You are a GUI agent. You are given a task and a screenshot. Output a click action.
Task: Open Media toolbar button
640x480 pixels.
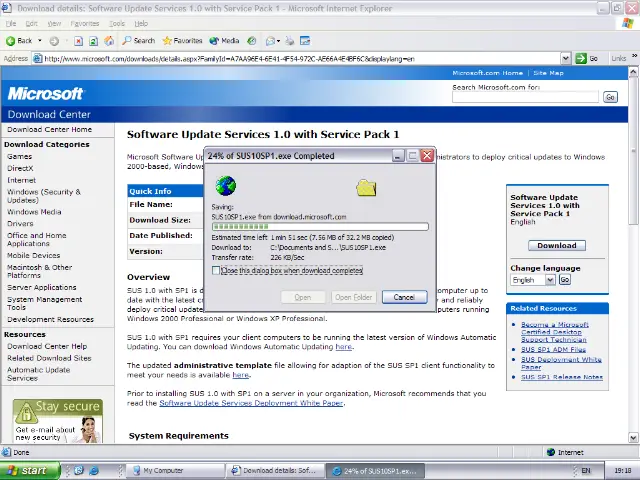[x=224, y=41]
